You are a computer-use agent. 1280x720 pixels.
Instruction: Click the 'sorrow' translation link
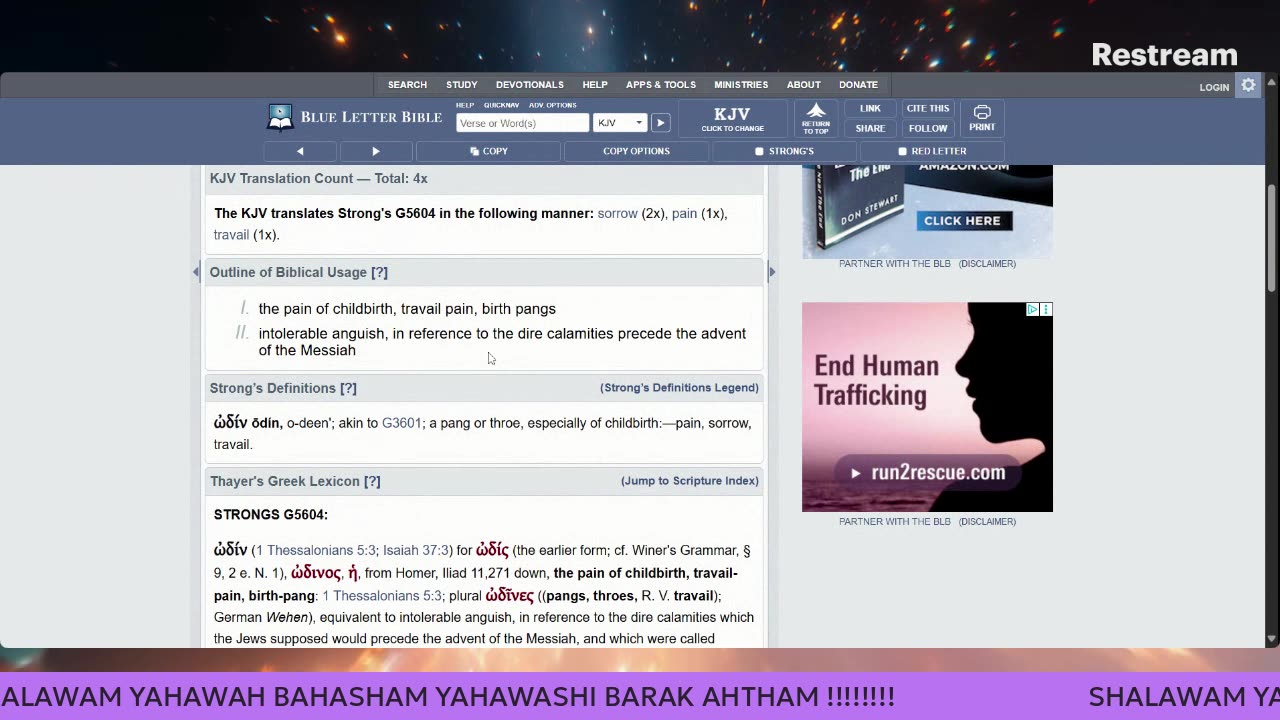[x=617, y=213]
